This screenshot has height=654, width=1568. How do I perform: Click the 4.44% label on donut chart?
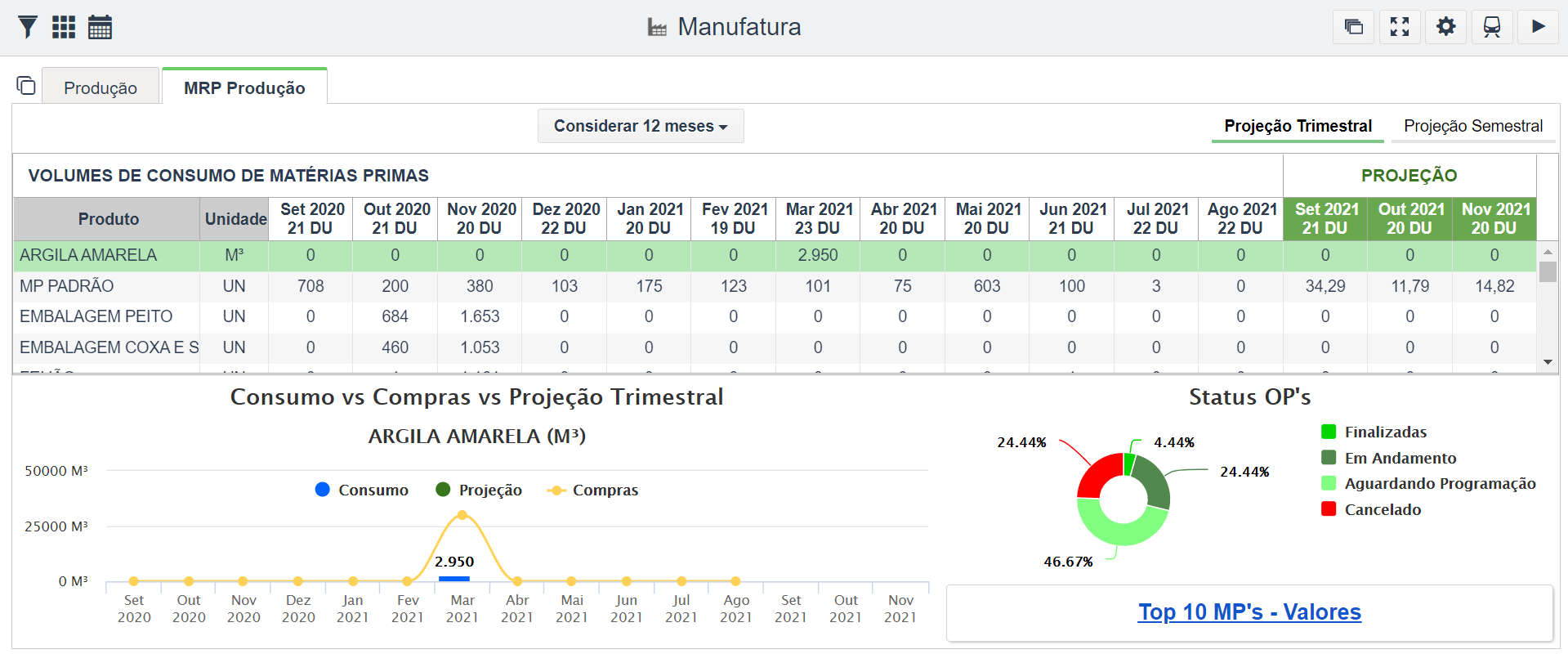click(1174, 442)
